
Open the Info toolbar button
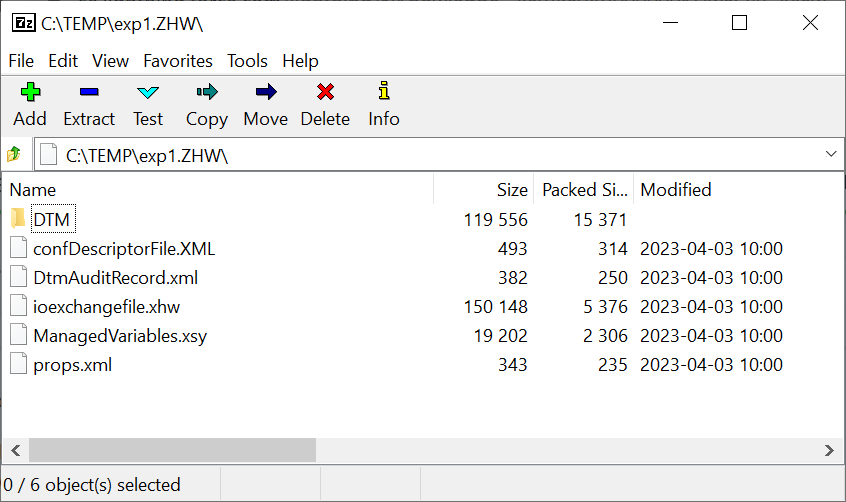point(384,105)
